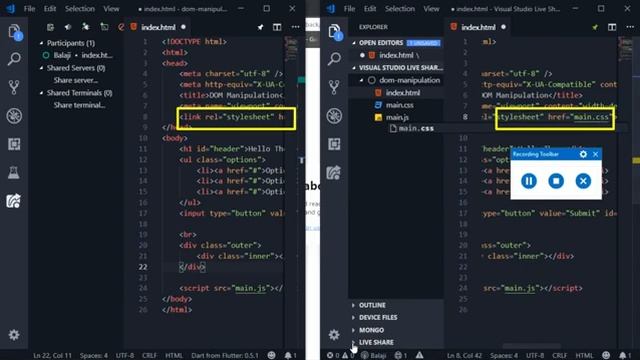Image resolution: width=640 pixels, height=360 pixels.
Task: Open Search in left window activity bar
Action: [x=14, y=59]
